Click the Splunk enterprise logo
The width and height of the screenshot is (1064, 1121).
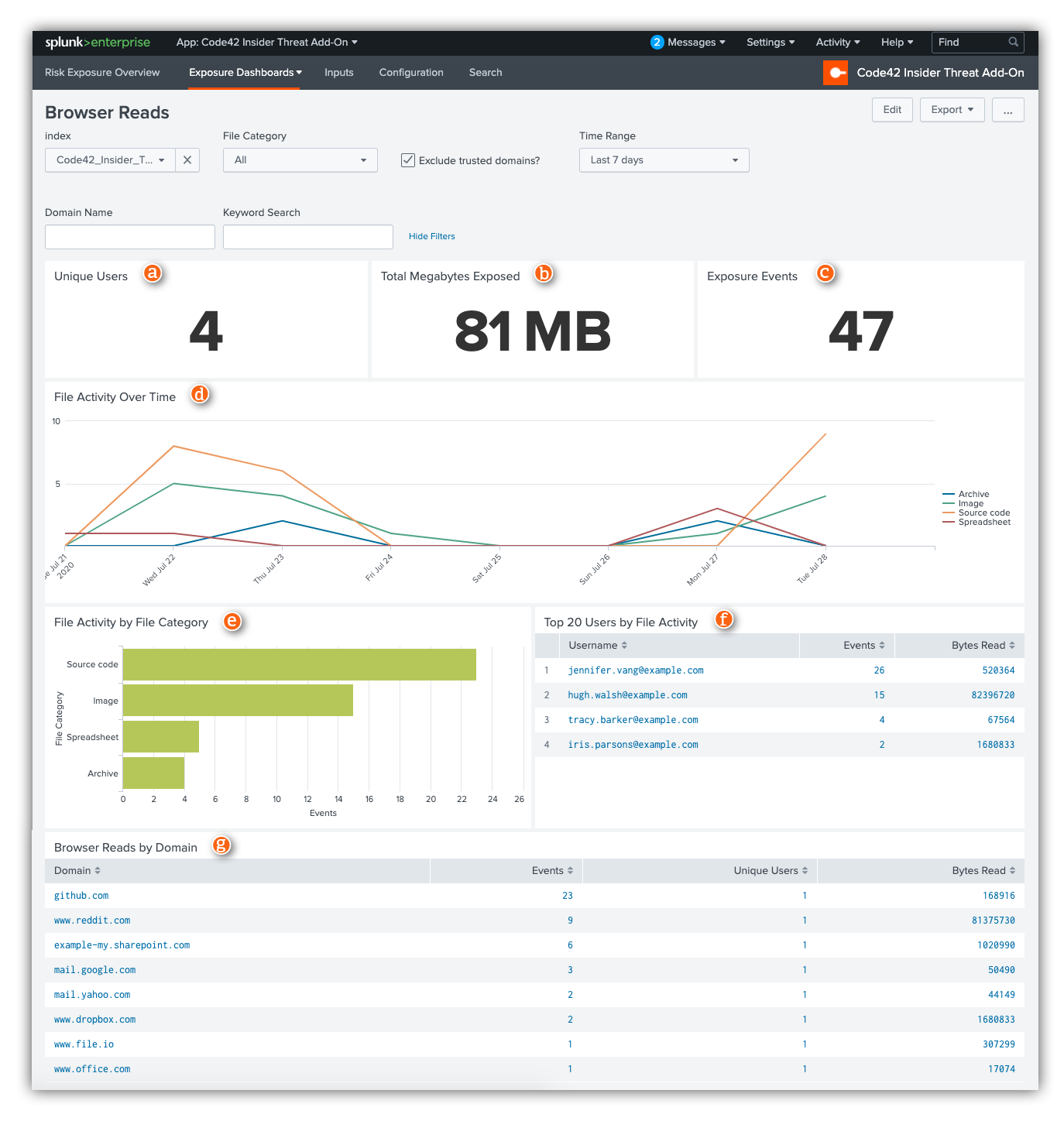(x=98, y=43)
